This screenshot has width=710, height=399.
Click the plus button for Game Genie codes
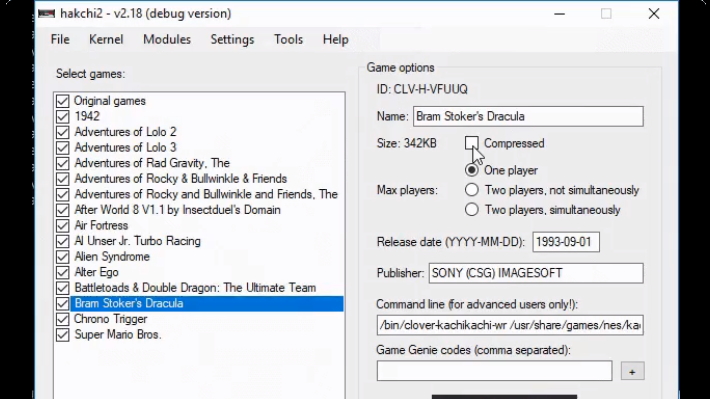coord(632,371)
